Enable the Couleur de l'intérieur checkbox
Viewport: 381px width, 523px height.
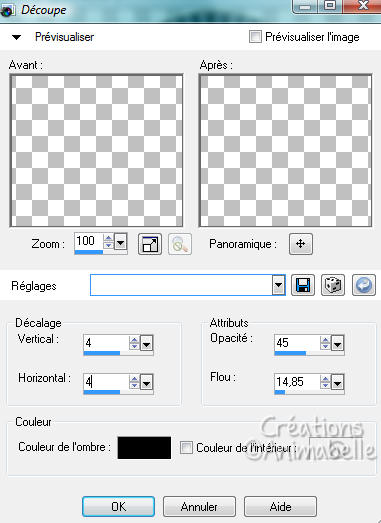click(186, 448)
